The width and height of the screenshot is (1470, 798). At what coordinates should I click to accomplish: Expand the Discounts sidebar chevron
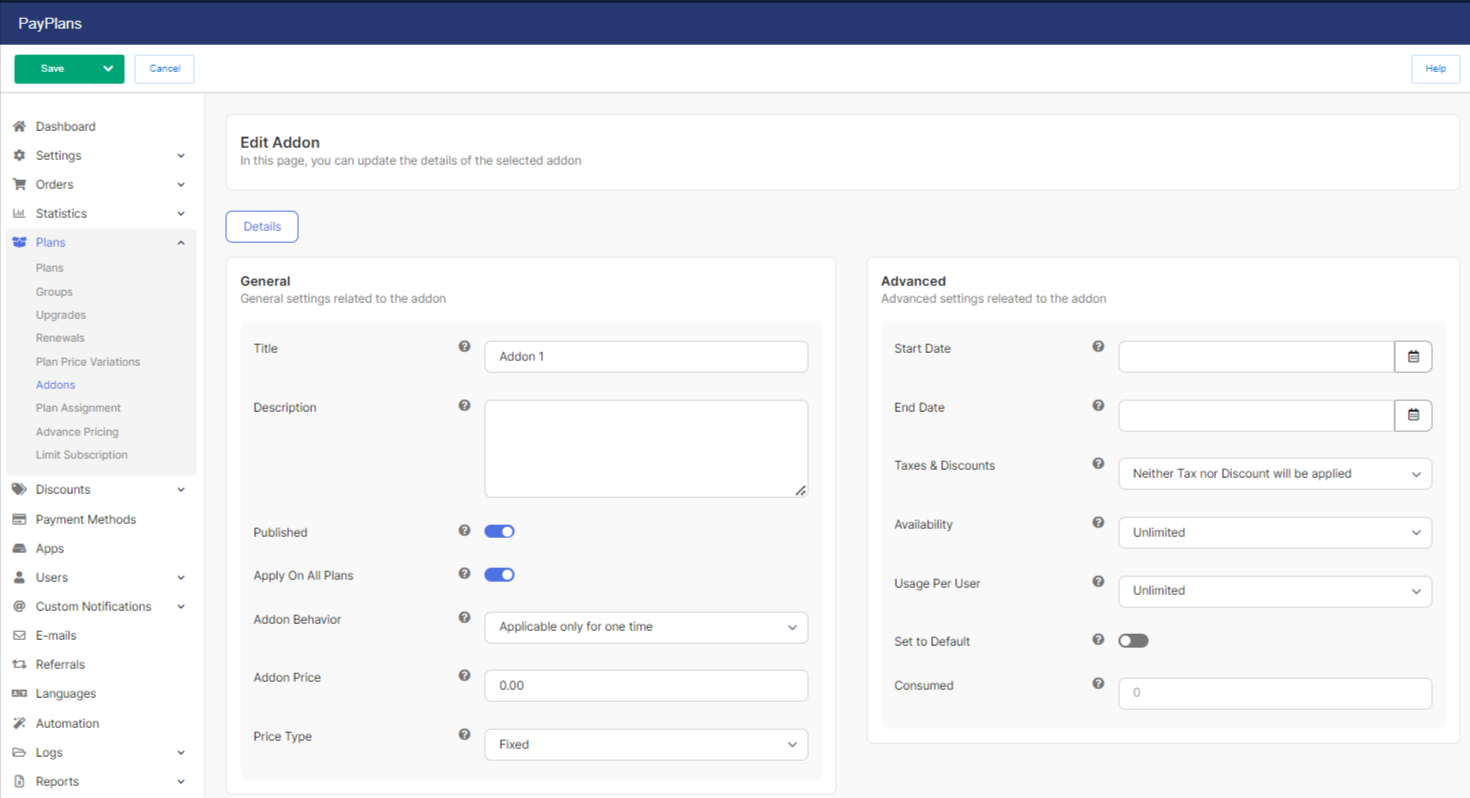[181, 490]
